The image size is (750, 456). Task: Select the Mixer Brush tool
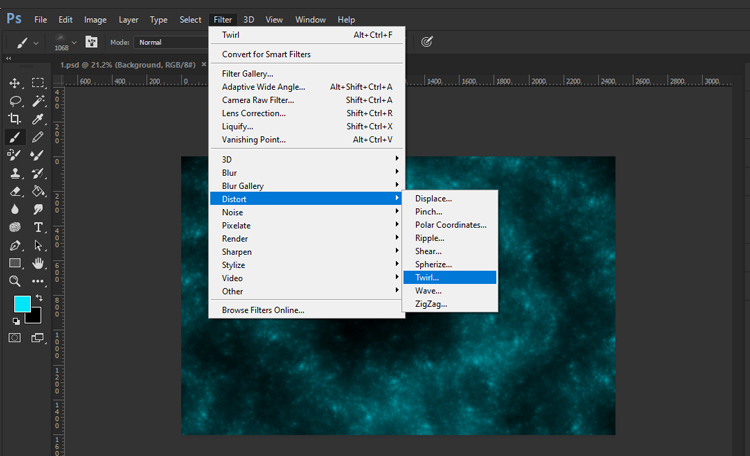click(x=37, y=155)
